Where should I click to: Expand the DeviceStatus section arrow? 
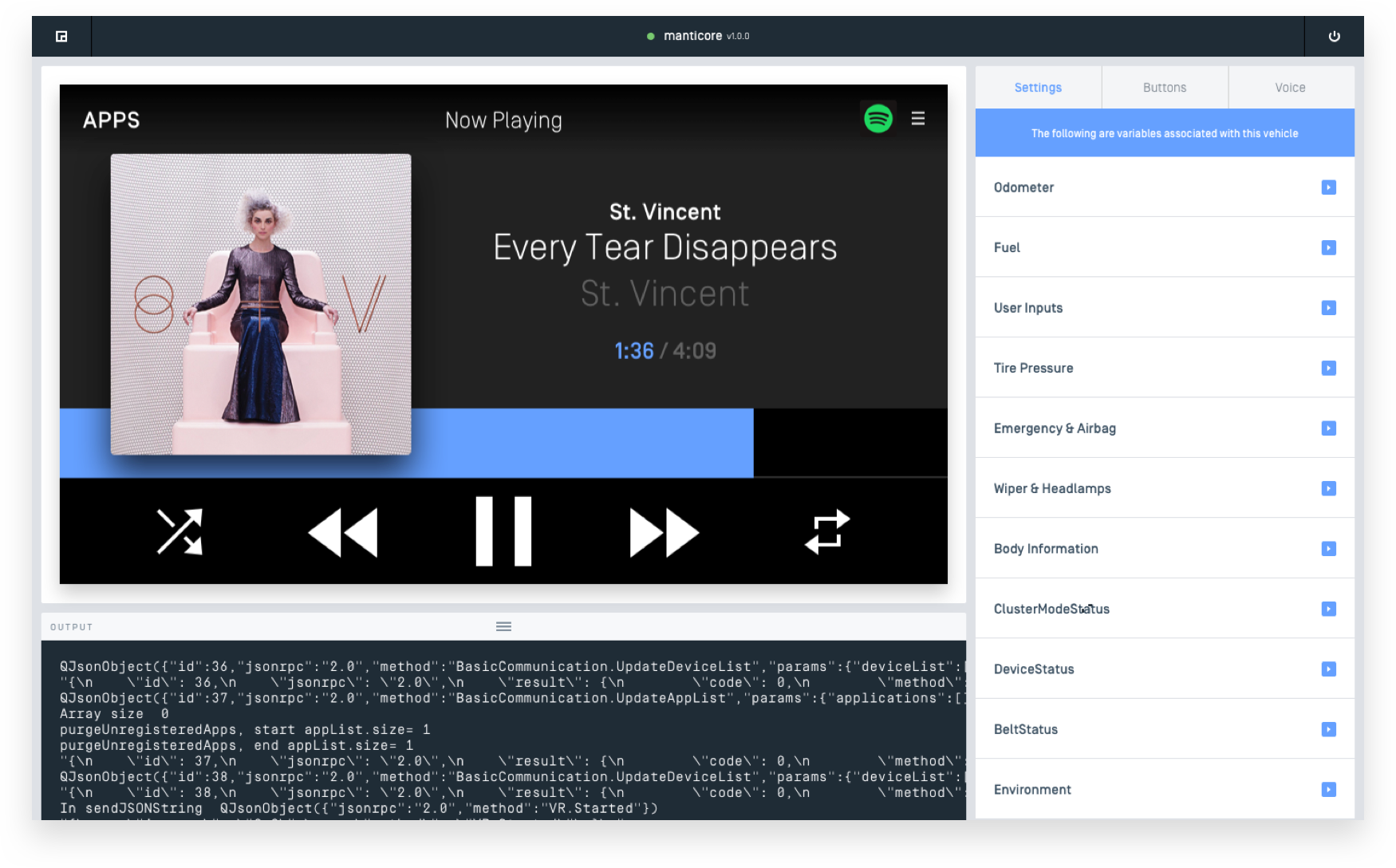(x=1328, y=669)
